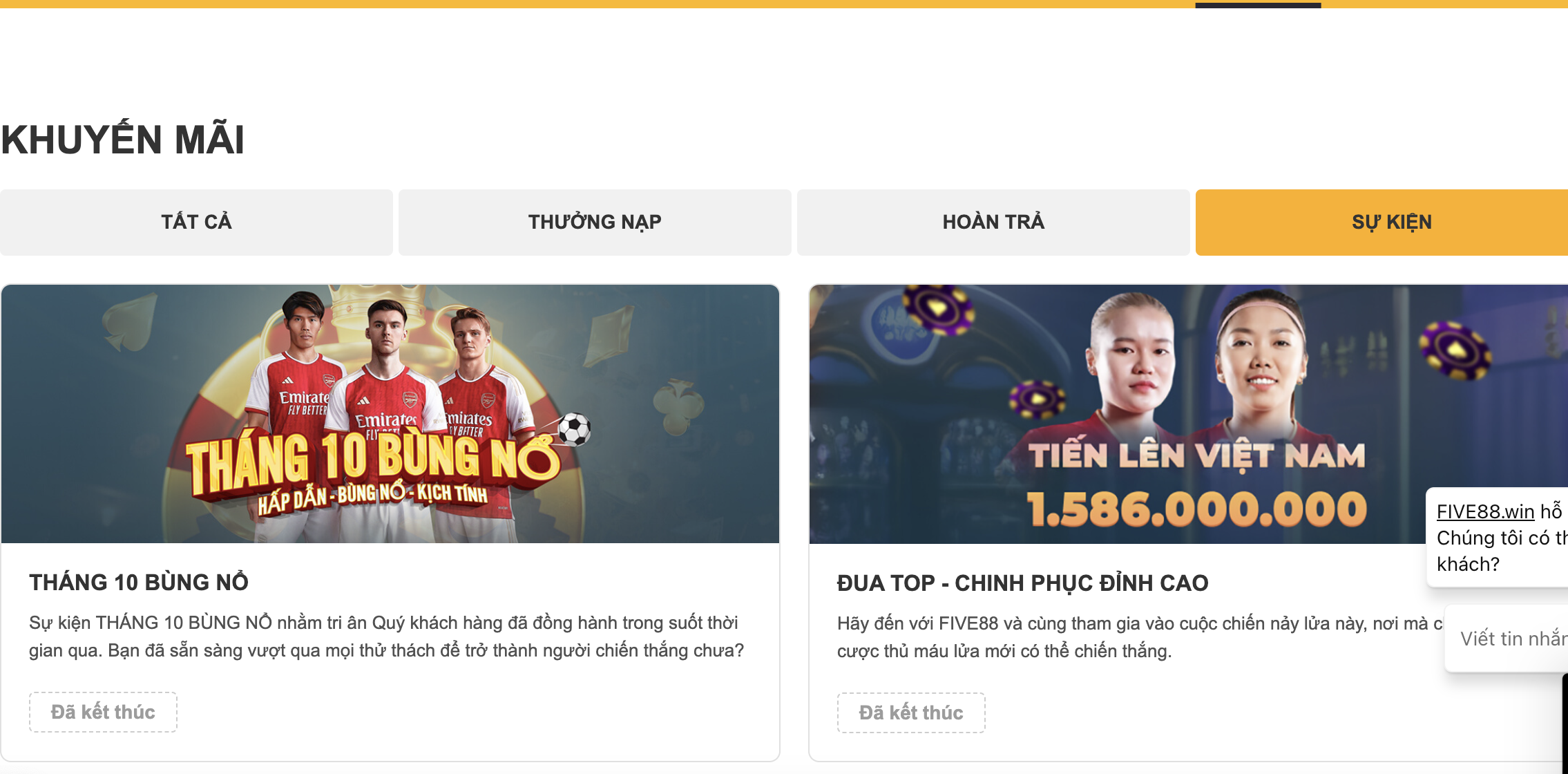Click the club symbol in the left banner
This screenshot has height=774, width=1568.
(678, 408)
